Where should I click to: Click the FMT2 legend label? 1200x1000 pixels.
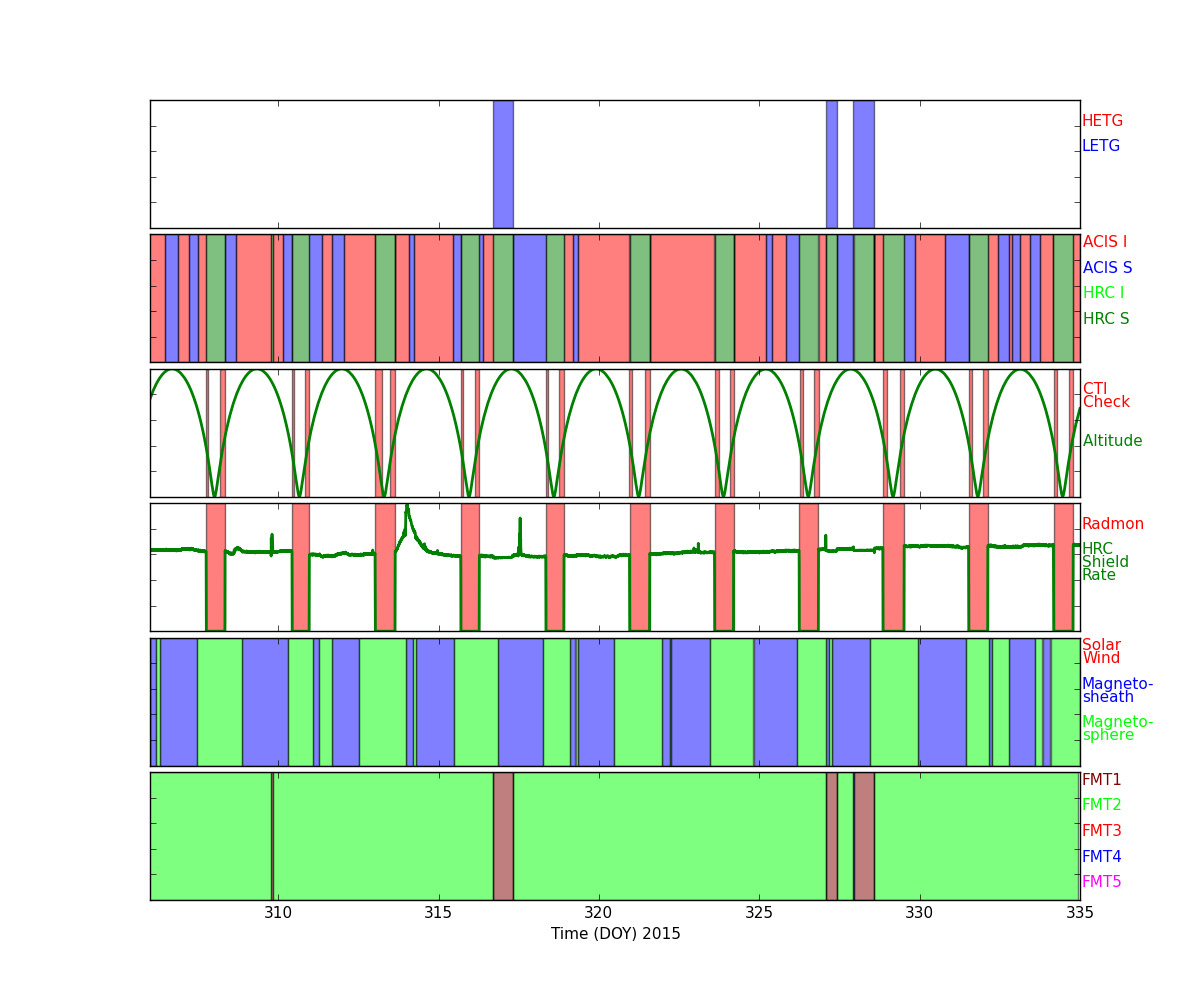[x=1101, y=805]
